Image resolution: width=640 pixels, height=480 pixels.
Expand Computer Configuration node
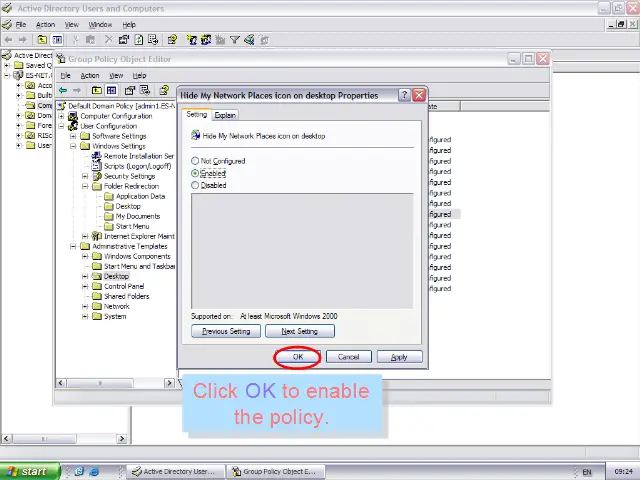click(61, 116)
